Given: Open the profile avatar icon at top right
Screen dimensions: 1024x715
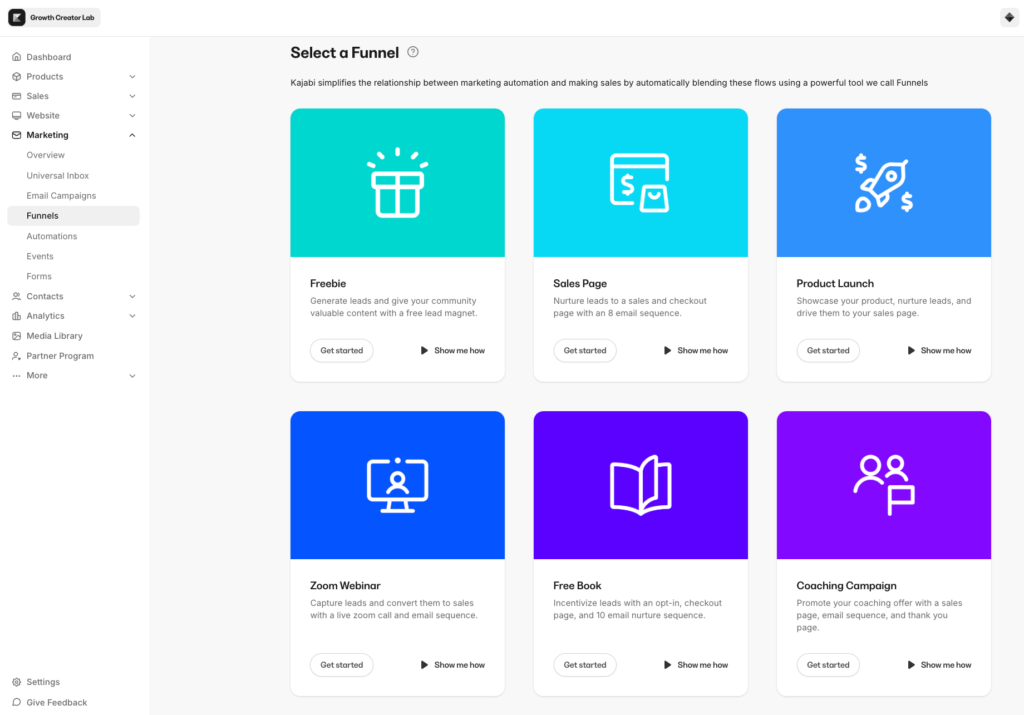Looking at the screenshot, I should [1008, 17].
